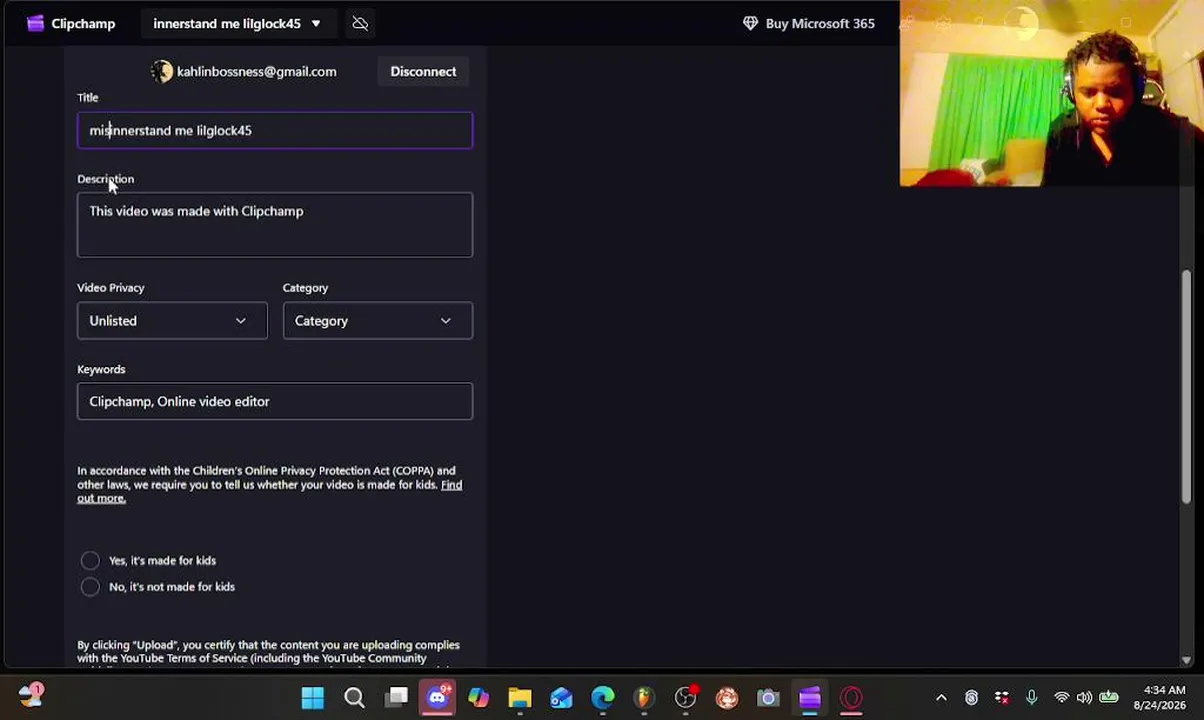Click the Buy Microsoft 365 diamond icon
The image size is (1204, 720).
click(x=750, y=23)
